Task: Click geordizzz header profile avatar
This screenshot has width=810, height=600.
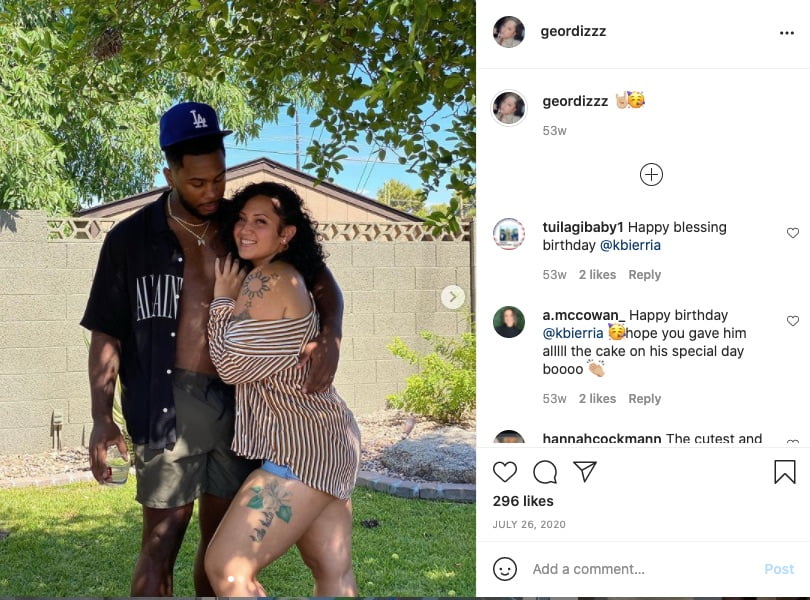Action: point(509,32)
